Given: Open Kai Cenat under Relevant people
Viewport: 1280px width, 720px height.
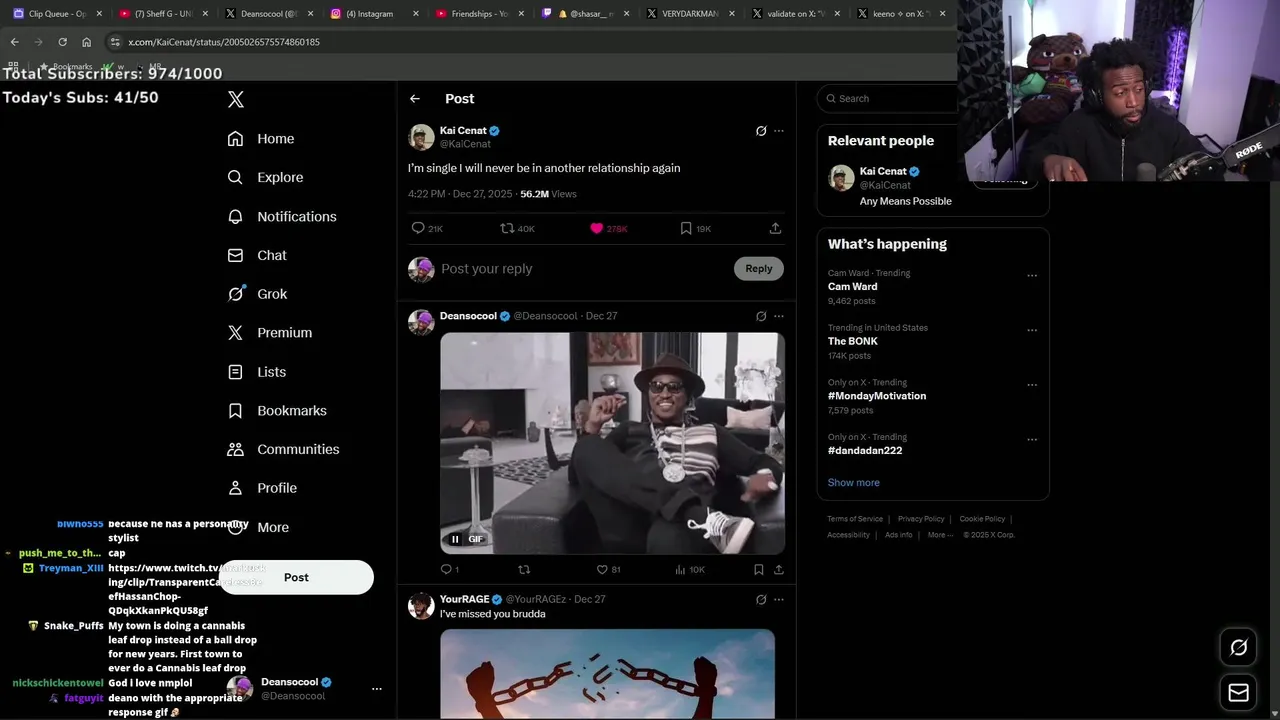Looking at the screenshot, I should tap(883, 171).
